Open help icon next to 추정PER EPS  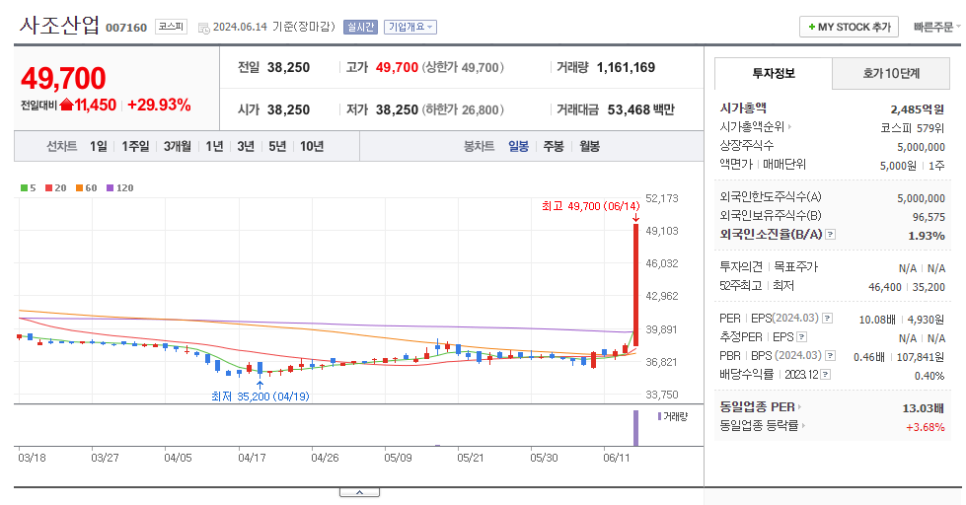[x=802, y=337]
